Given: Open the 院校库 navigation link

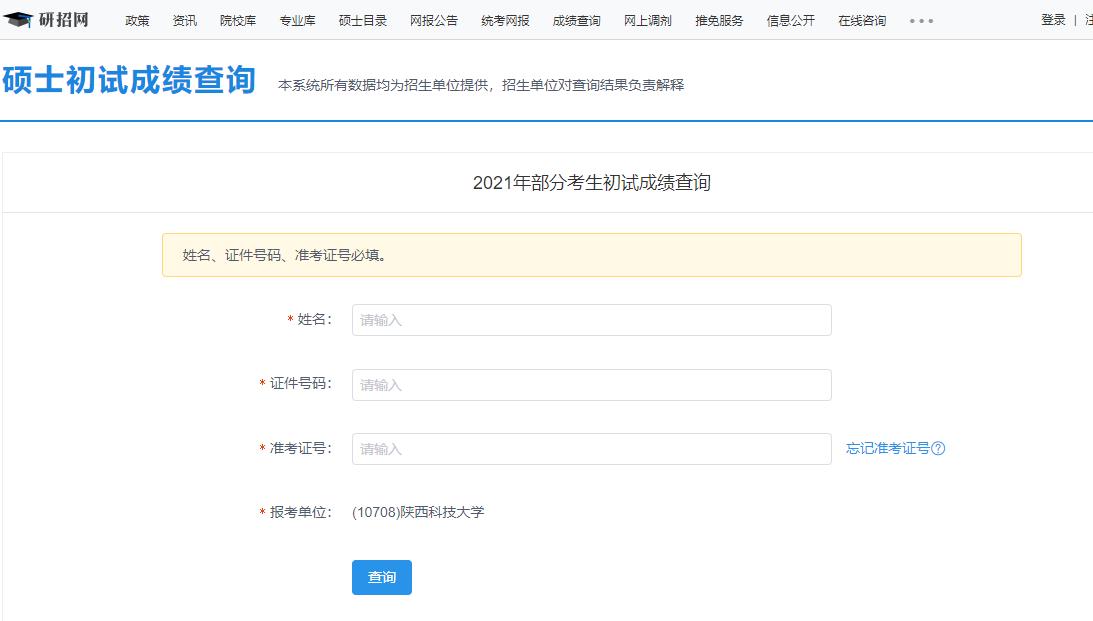Looking at the screenshot, I should pyautogui.click(x=238, y=21).
